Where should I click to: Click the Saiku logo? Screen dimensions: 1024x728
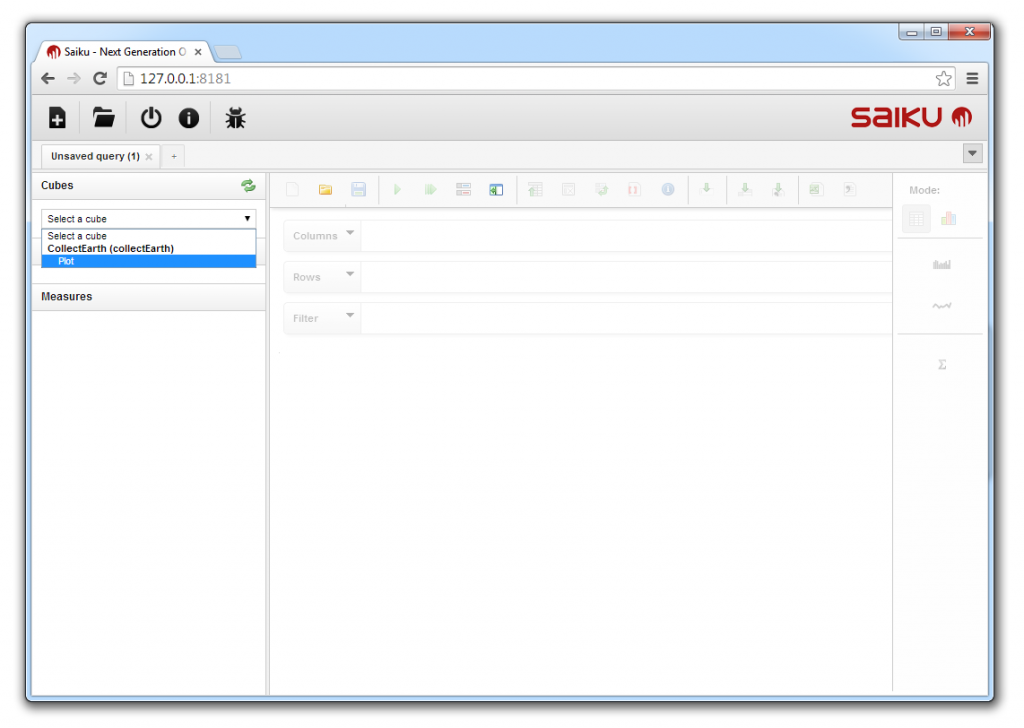pyautogui.click(x=912, y=118)
